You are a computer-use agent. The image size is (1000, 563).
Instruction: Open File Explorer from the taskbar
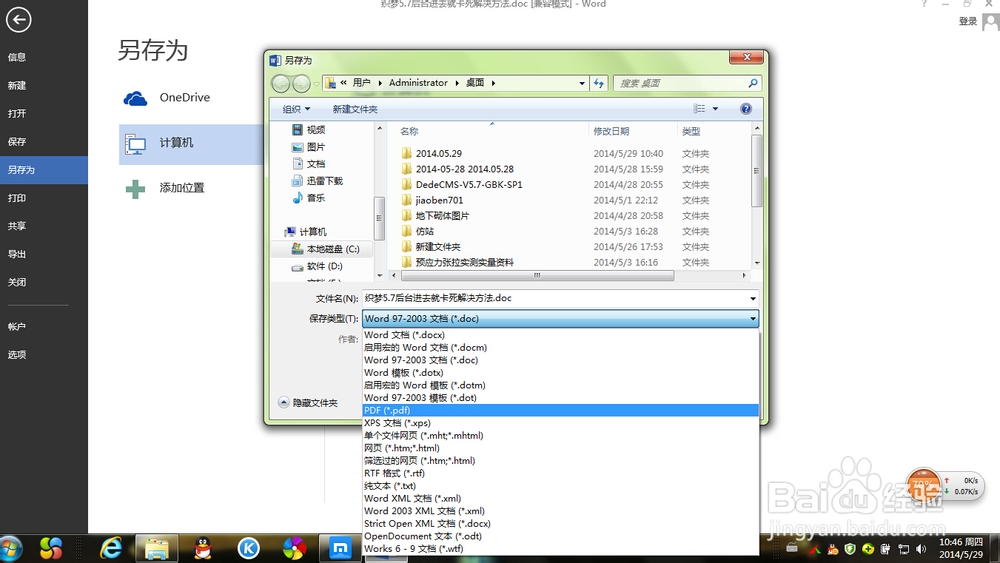[x=156, y=548]
